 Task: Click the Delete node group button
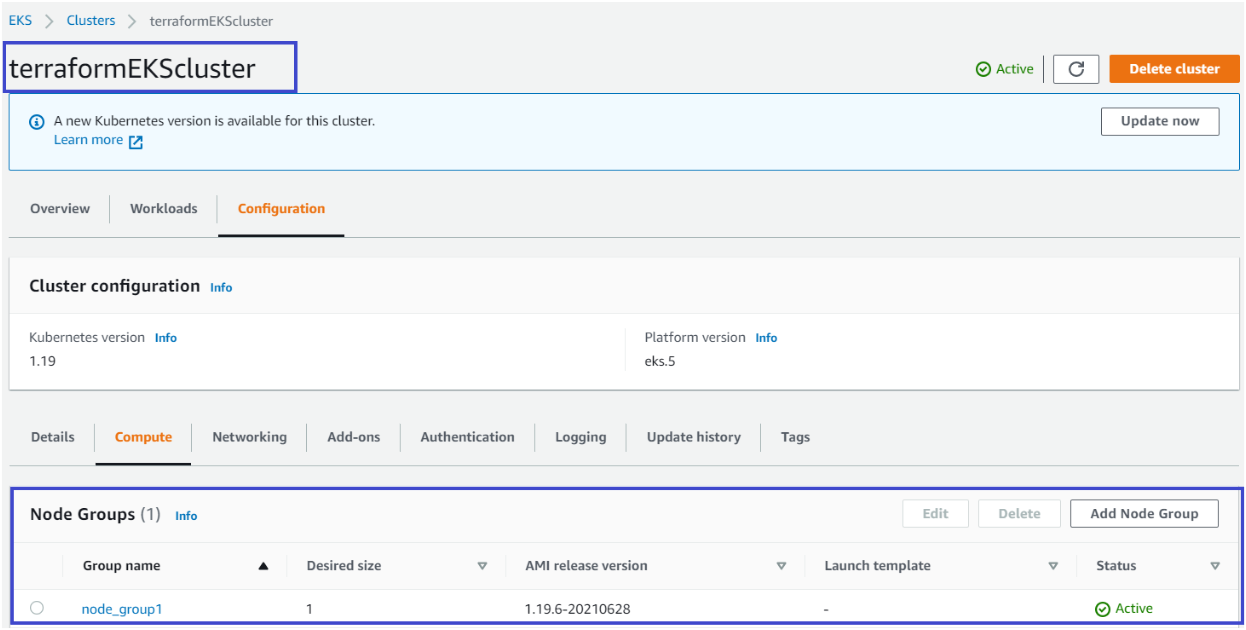click(1019, 514)
